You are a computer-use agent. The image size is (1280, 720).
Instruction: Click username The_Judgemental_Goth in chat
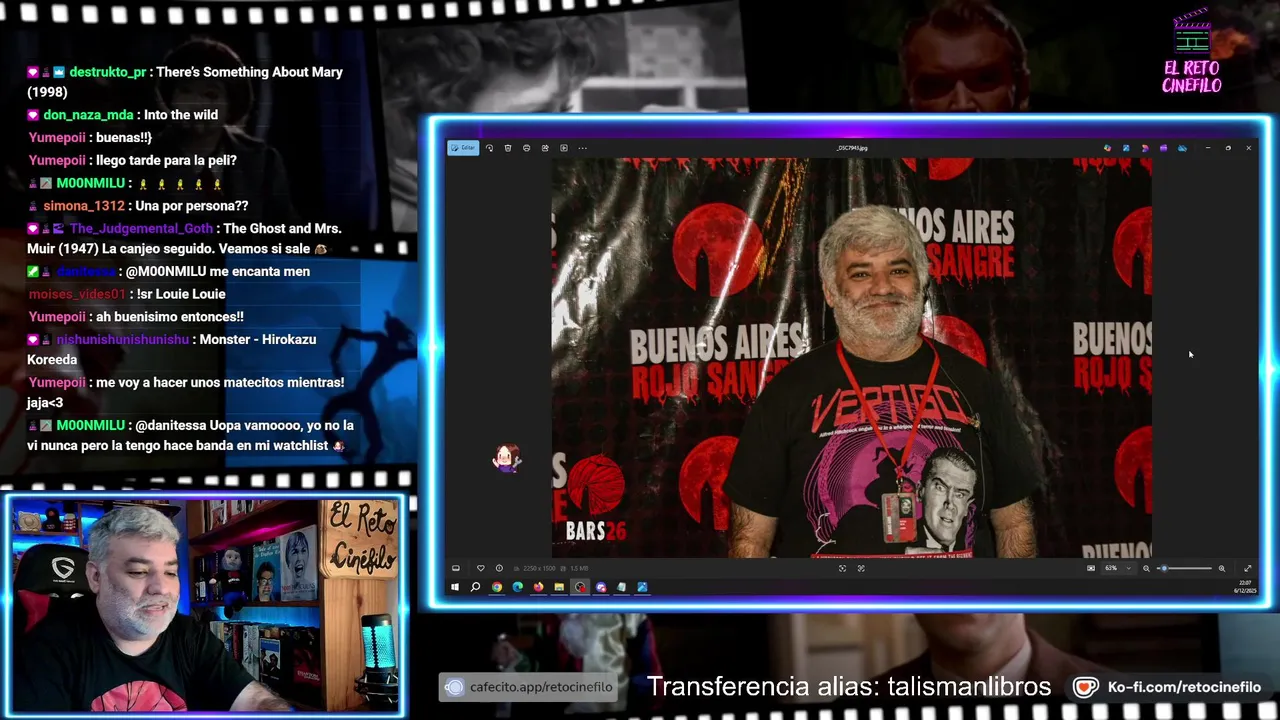(141, 229)
